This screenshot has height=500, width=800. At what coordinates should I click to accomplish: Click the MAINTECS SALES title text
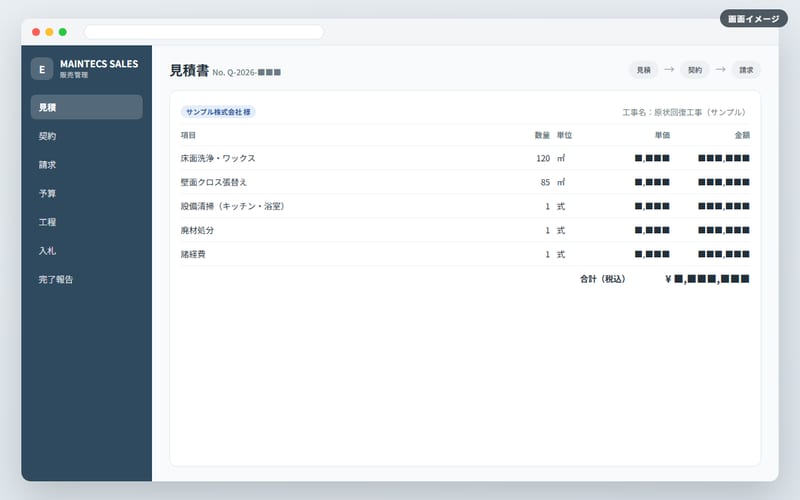click(99, 64)
